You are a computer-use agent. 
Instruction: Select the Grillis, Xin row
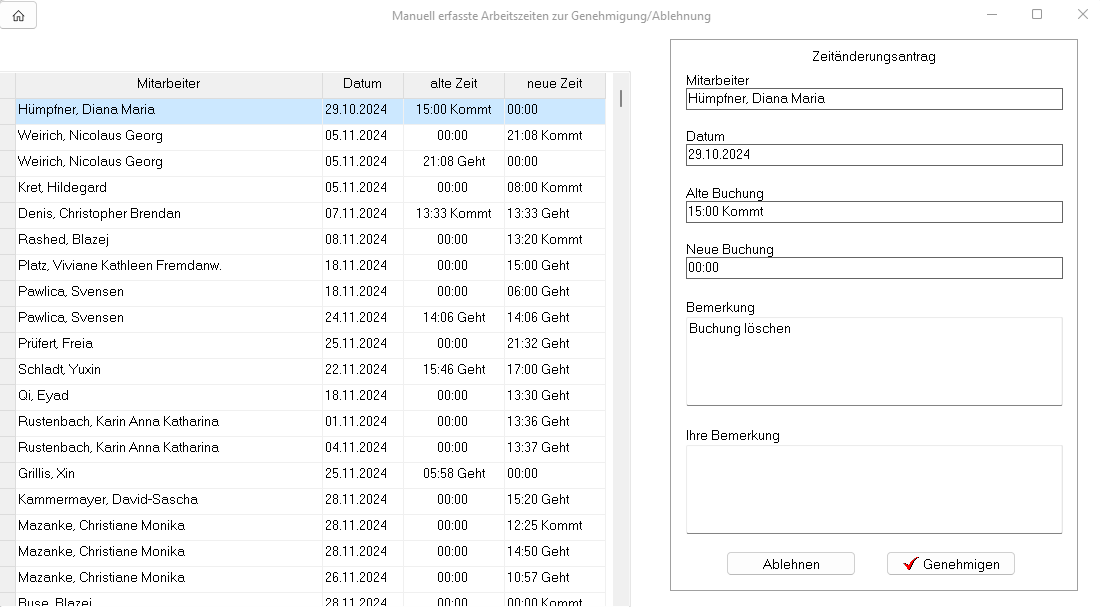pos(46,474)
